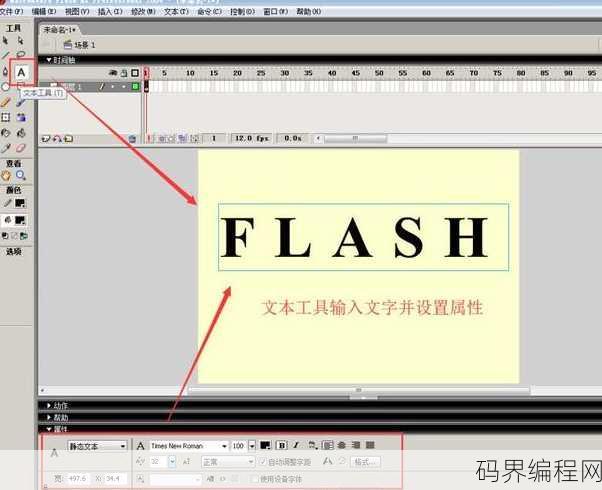This screenshot has height=490, width=602.
Task: Pick the Line tool
Action: (x=5, y=55)
